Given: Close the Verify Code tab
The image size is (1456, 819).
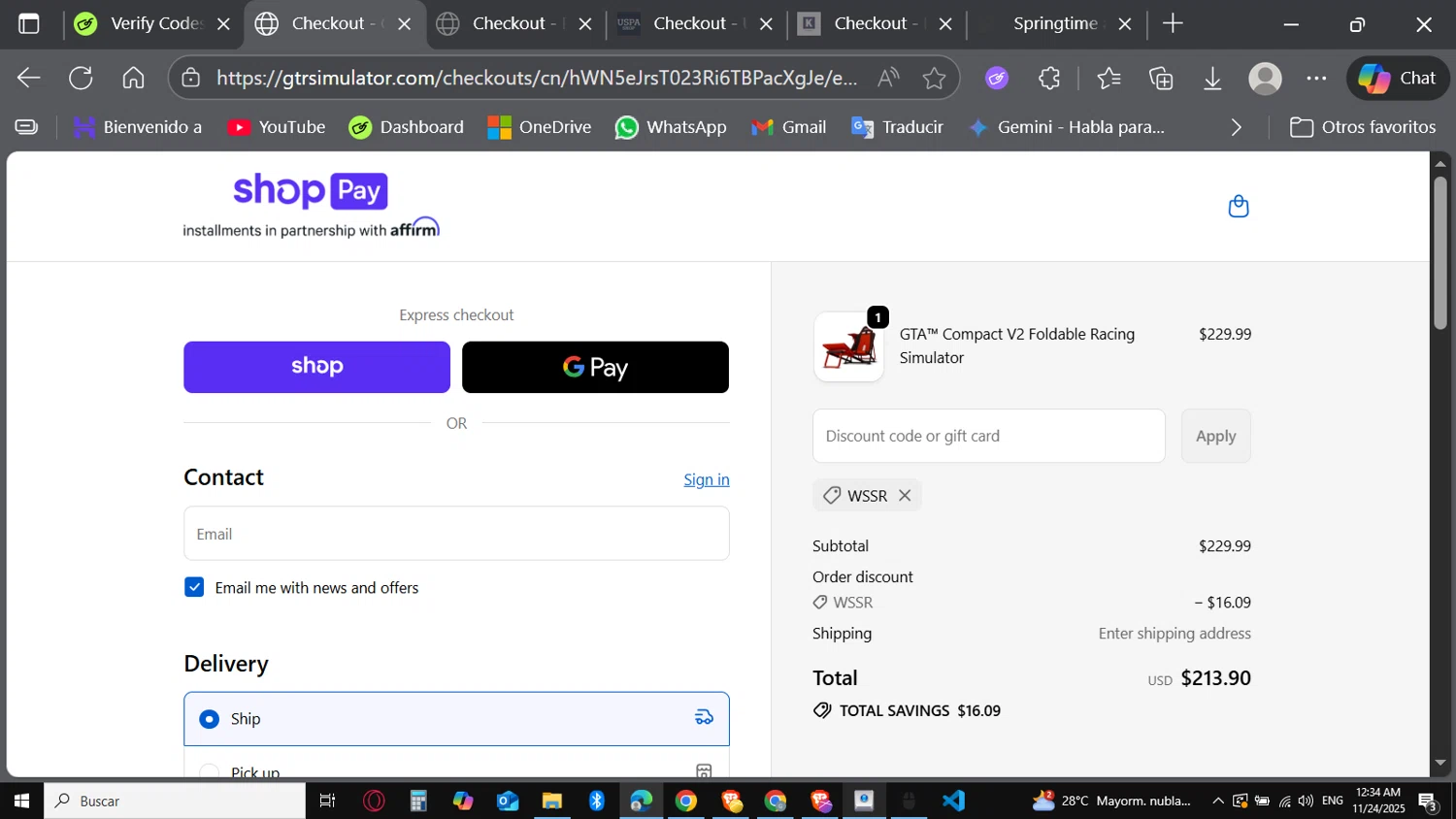Looking at the screenshot, I should [x=223, y=24].
